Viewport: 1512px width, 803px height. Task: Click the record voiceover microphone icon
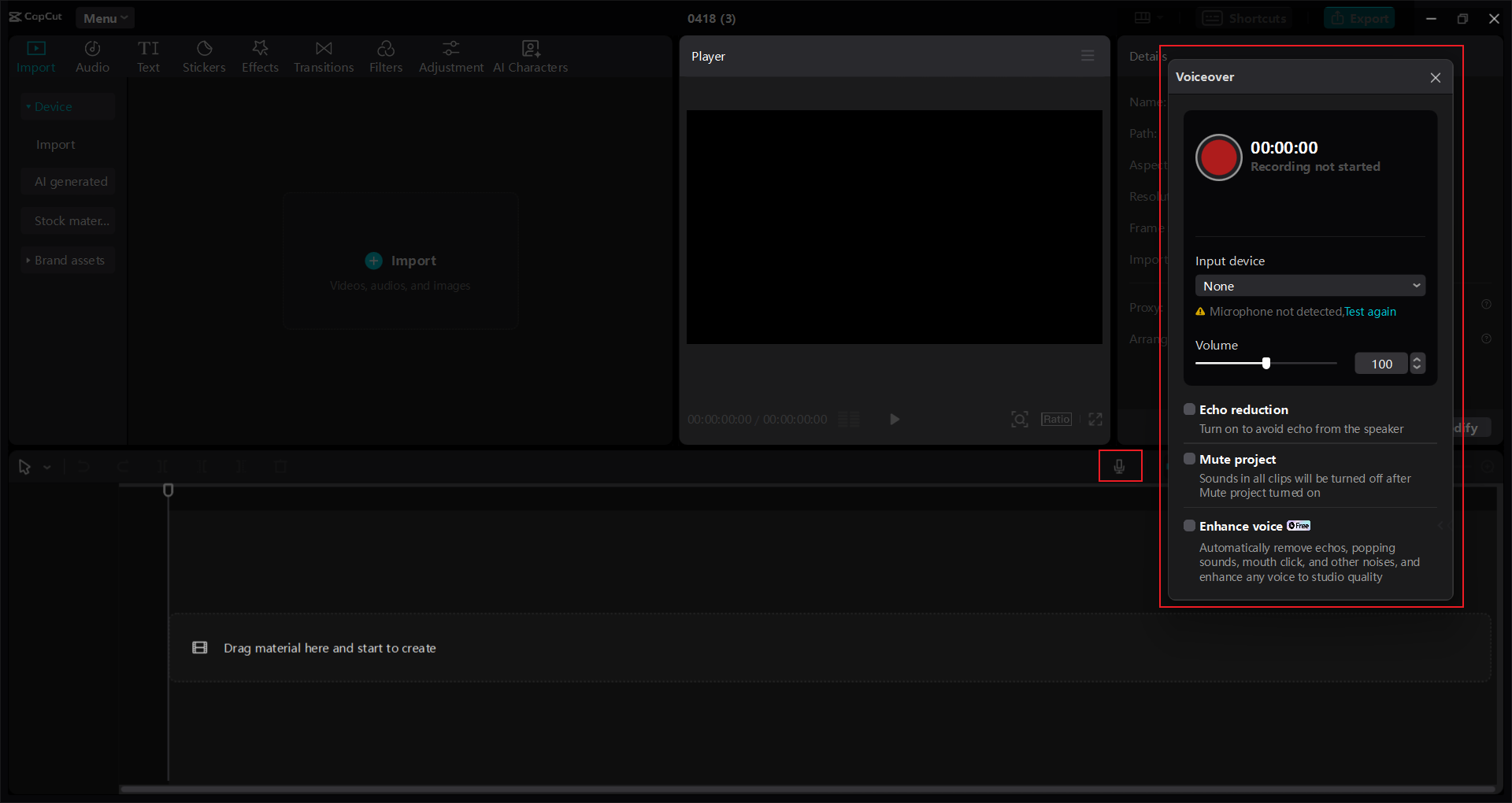coord(1120,466)
